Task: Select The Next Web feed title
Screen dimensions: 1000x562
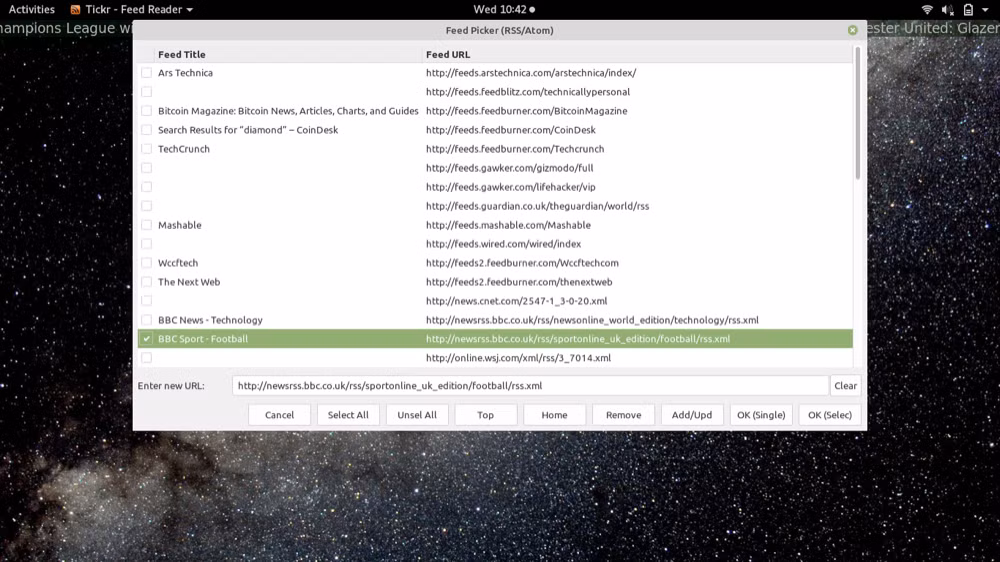Action: [x=189, y=282]
